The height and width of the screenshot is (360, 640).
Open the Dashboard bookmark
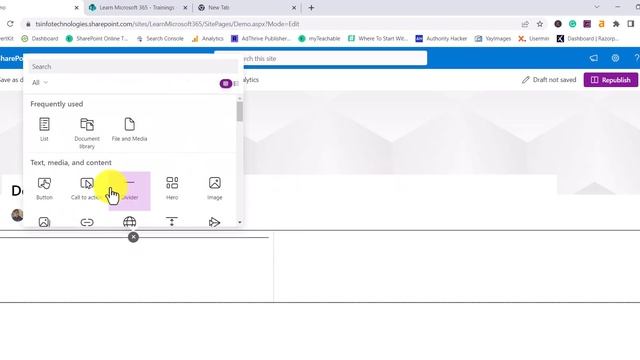pos(40,38)
